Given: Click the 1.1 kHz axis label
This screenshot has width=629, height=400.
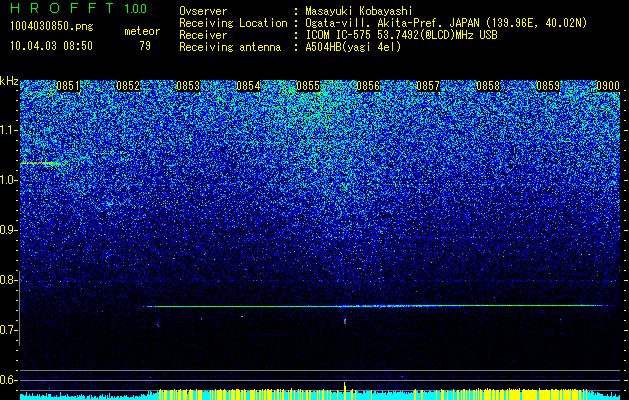Looking at the screenshot, I should click(8, 130).
